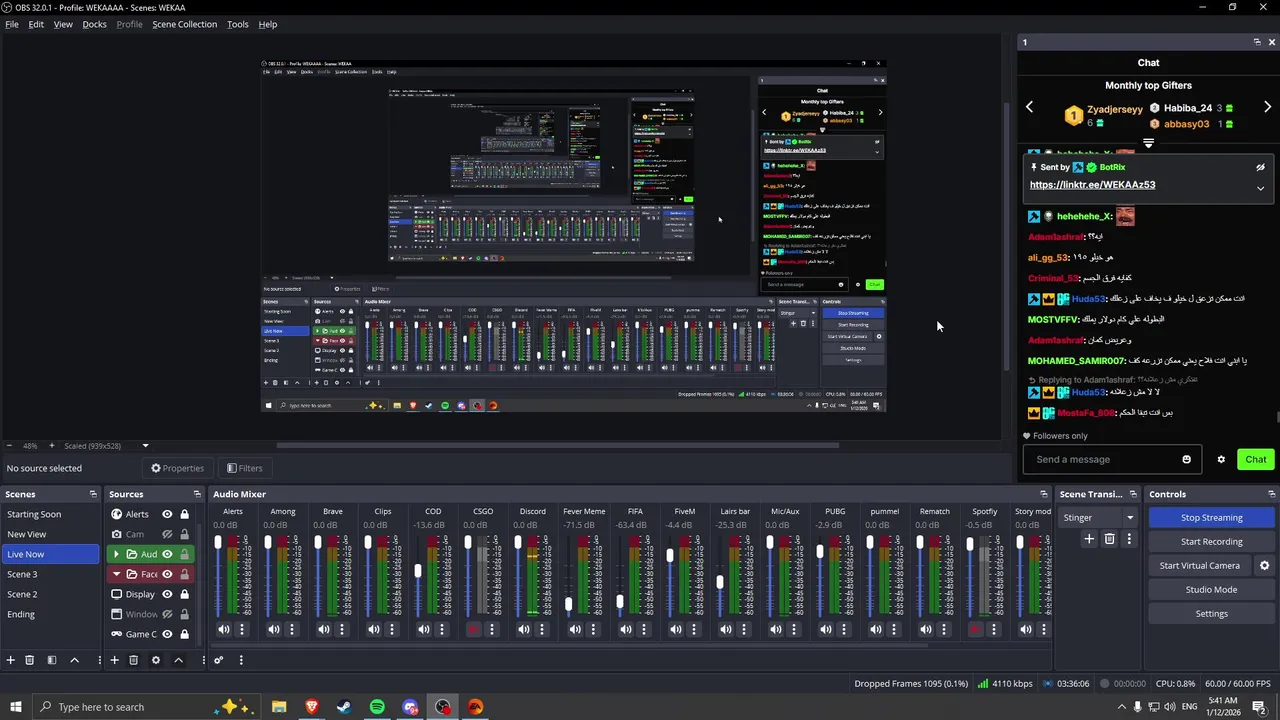Open chat settings gear icon

pyautogui.click(x=1221, y=460)
